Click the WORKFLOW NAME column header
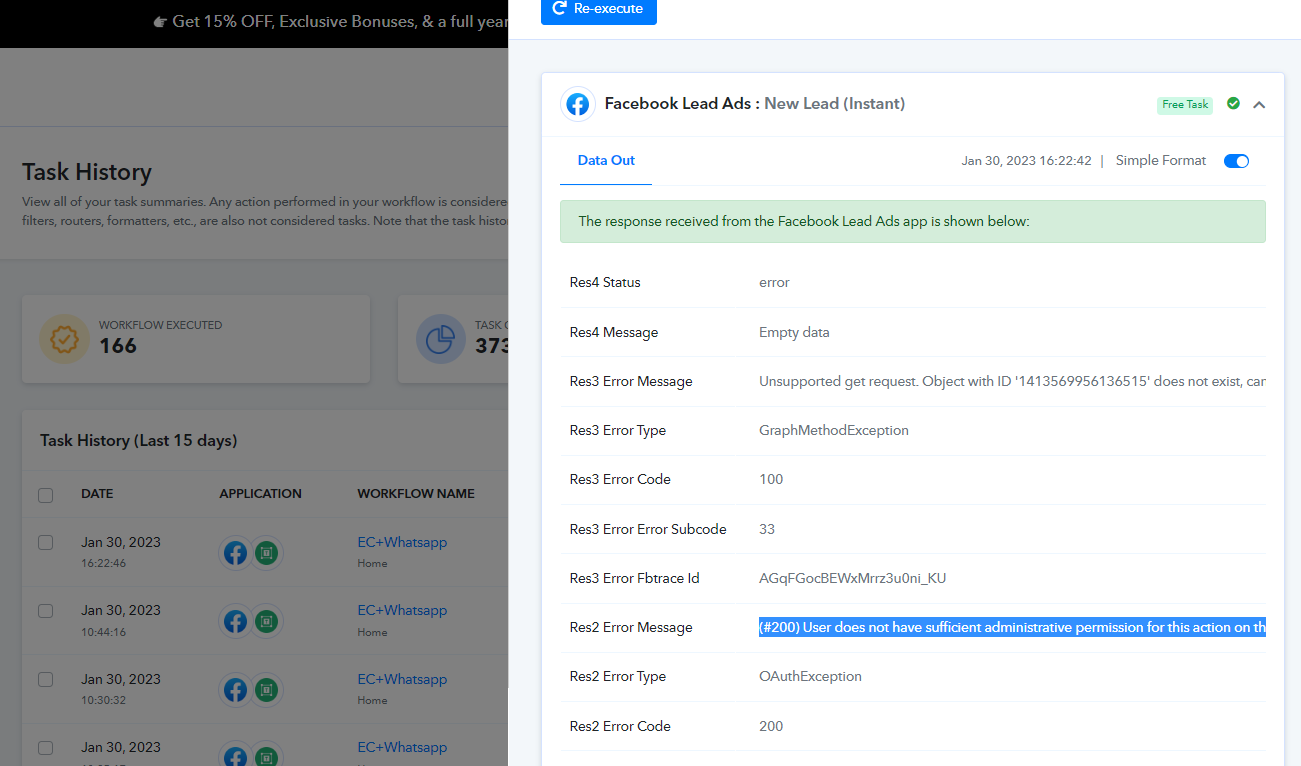This screenshot has width=1301, height=766. 416,494
